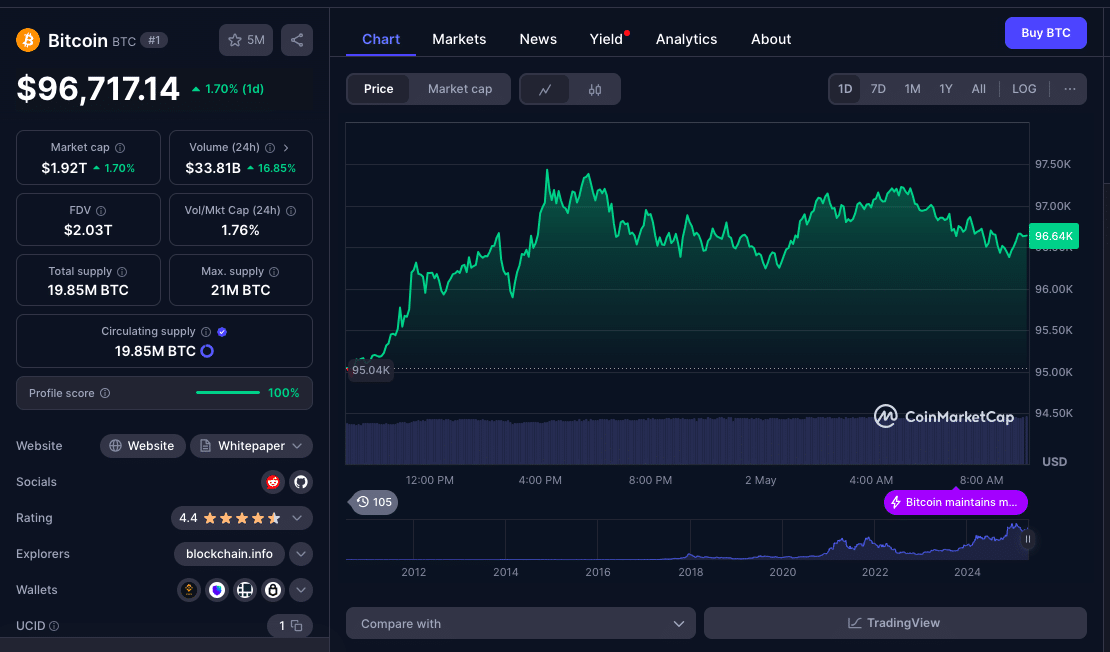This screenshot has width=1110, height=652.
Task: Select line chart type
Action: click(545, 90)
